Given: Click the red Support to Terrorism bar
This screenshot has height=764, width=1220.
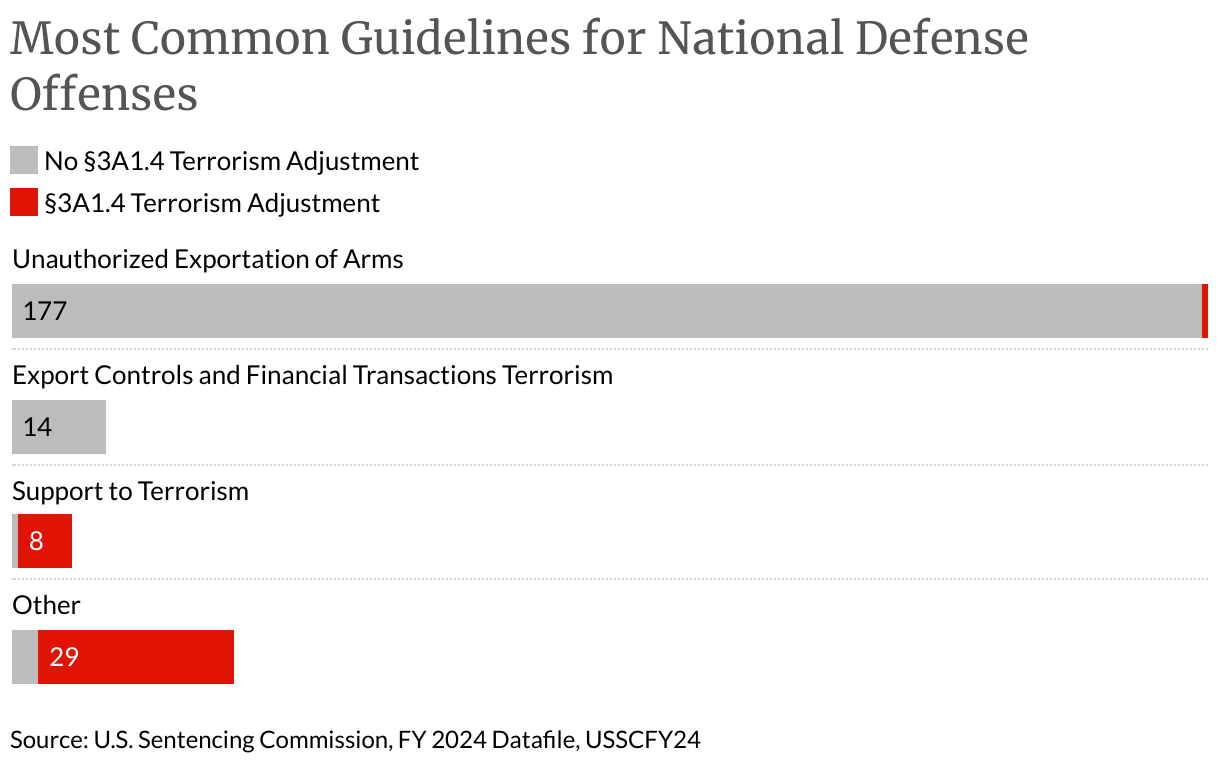Looking at the screenshot, I should 52,541.
